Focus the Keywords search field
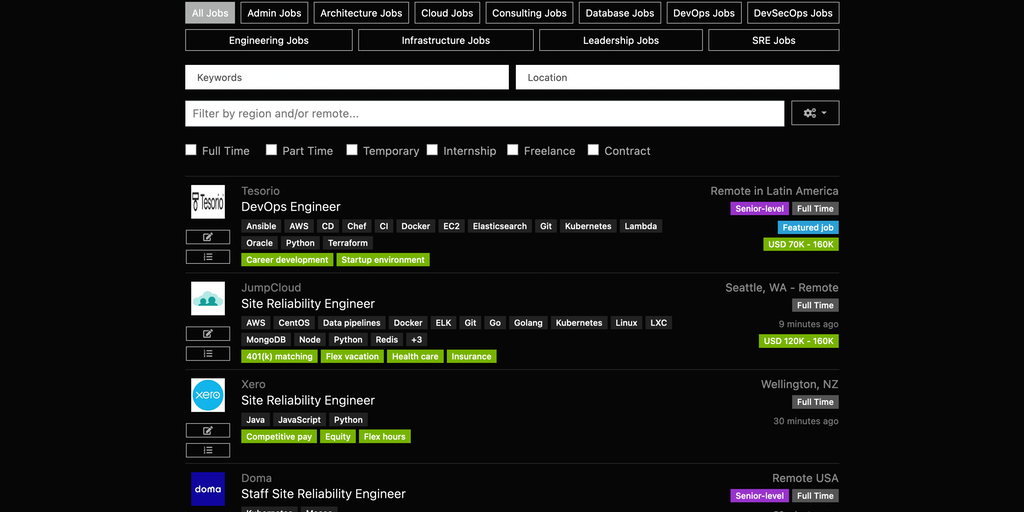1024x512 pixels. coord(347,77)
